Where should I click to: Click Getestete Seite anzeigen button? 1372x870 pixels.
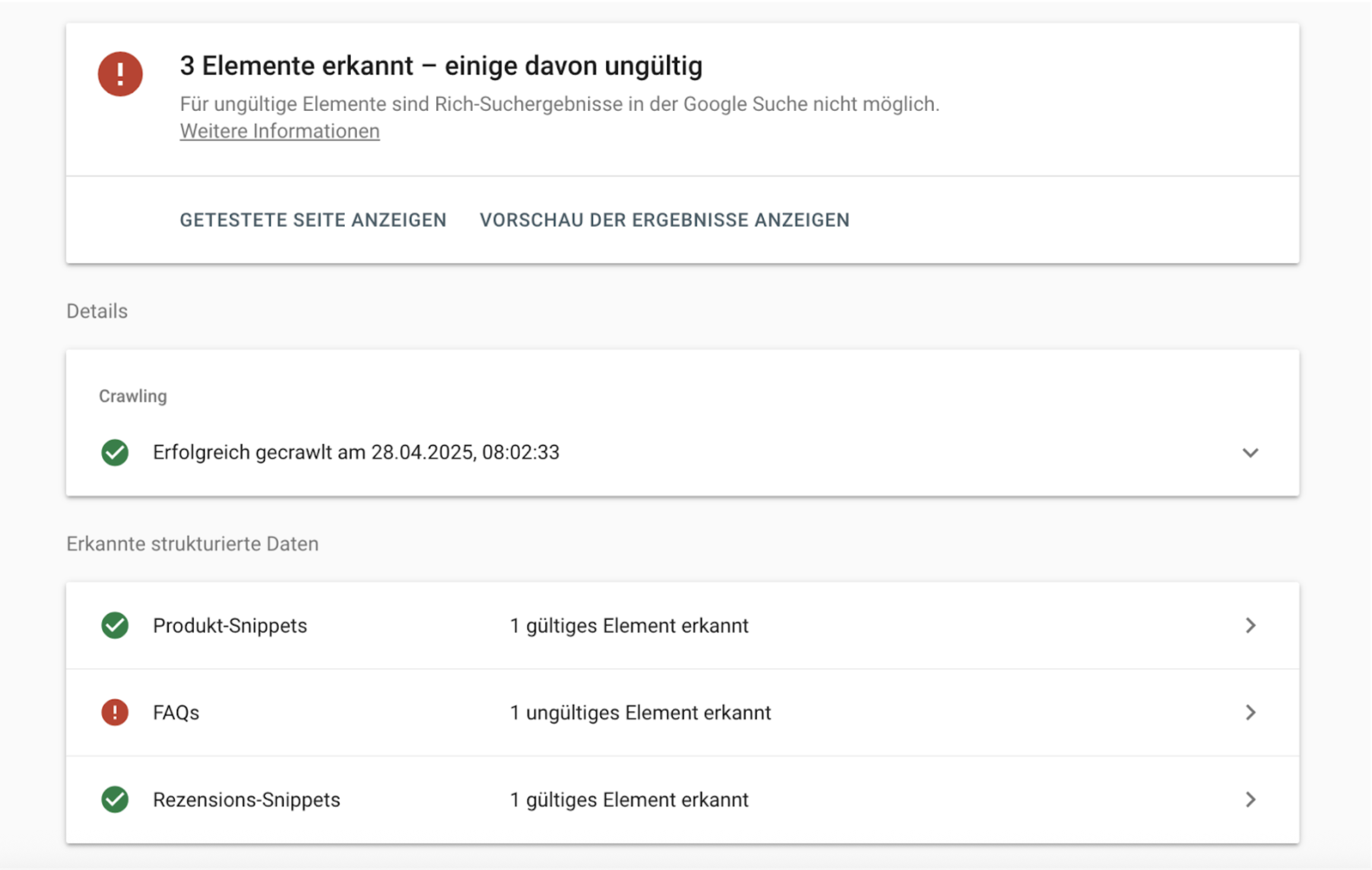313,220
